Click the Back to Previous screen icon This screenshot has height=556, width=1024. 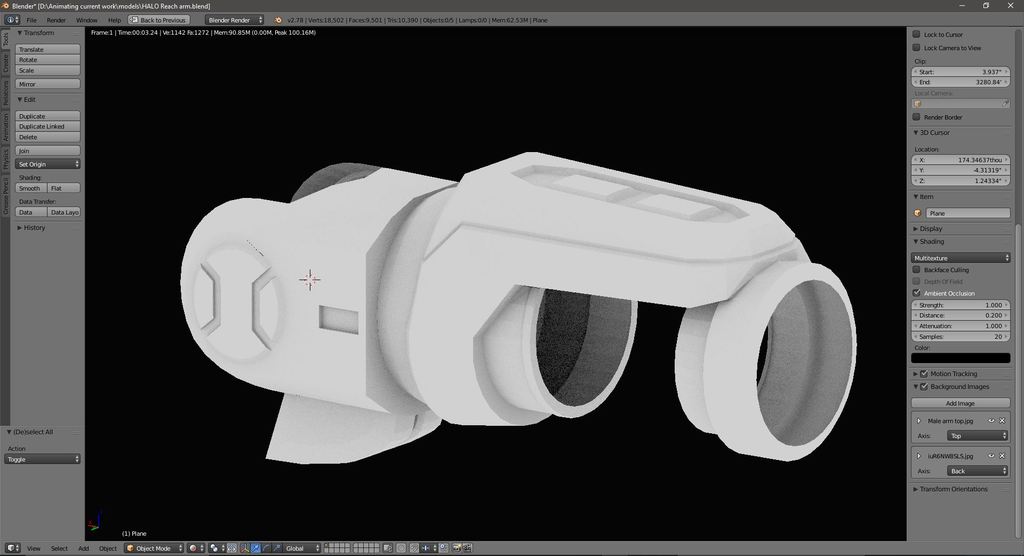point(134,20)
